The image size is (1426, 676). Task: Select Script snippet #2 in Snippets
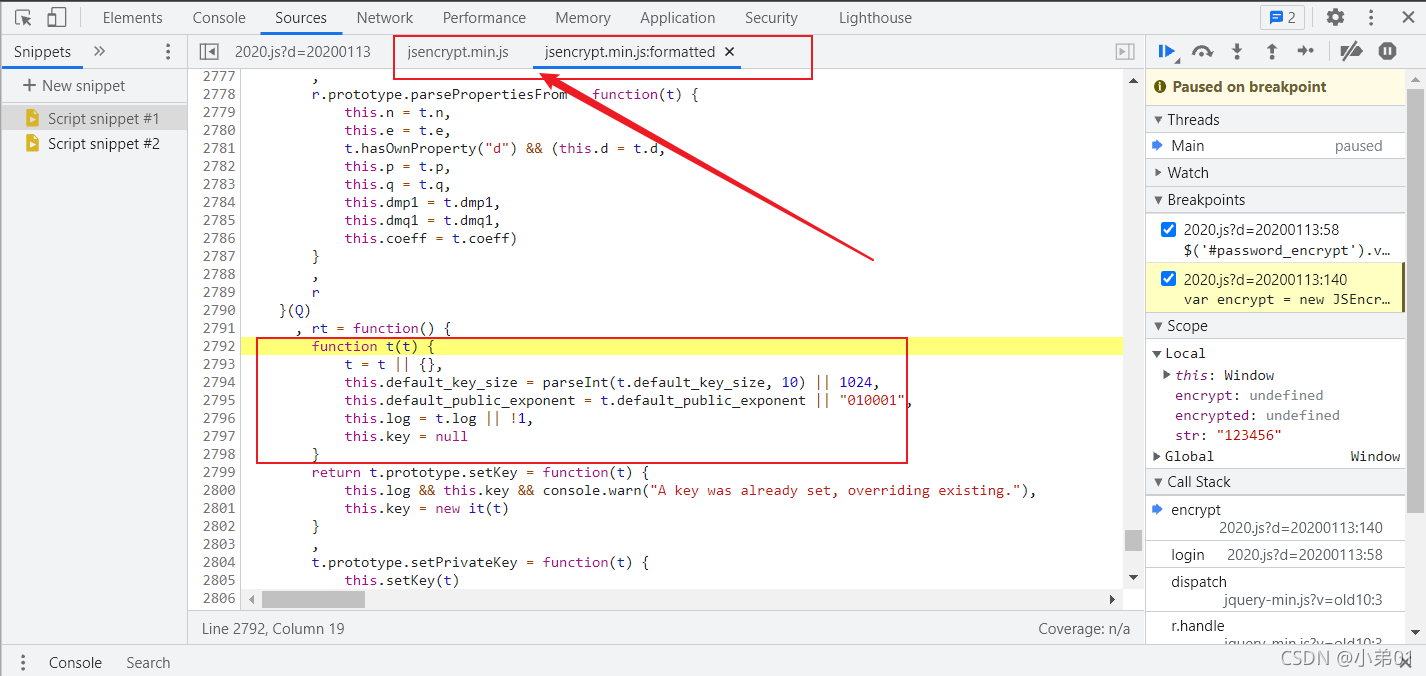(94, 141)
